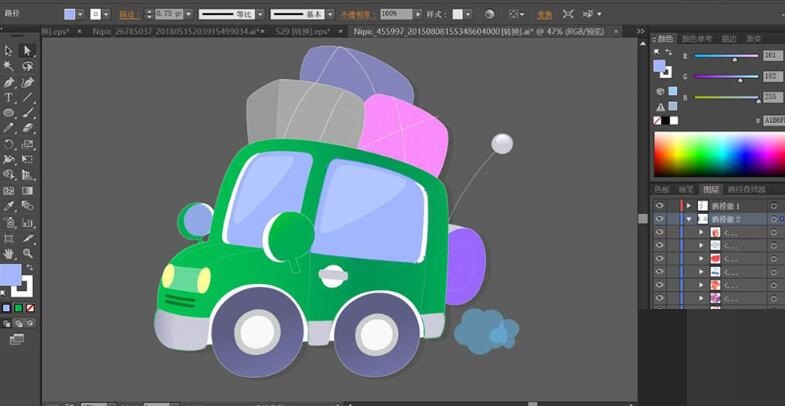Select the Hand tool

[8, 254]
